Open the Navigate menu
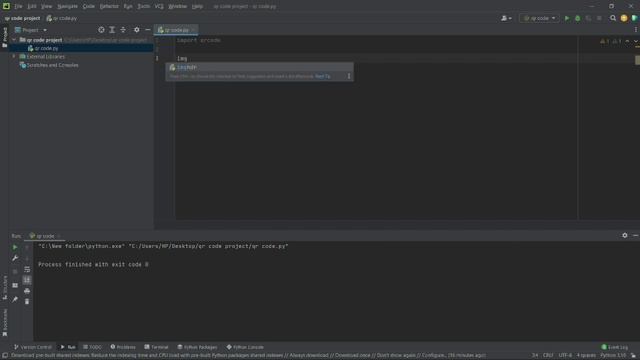 [x=67, y=6]
